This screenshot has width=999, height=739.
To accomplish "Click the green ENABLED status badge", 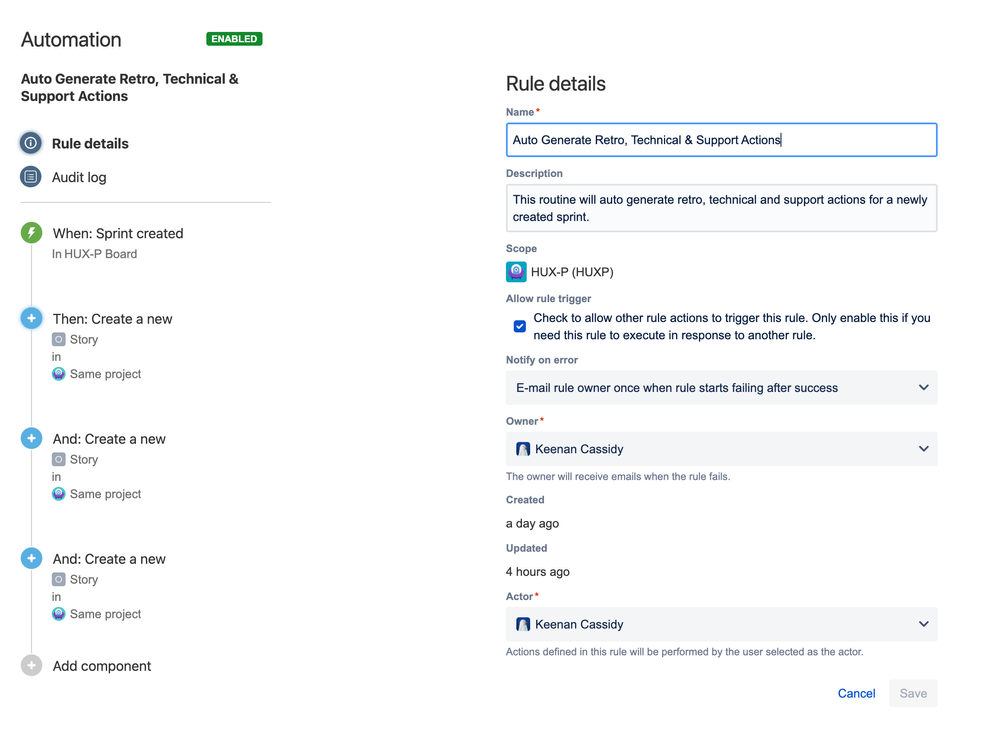I will pos(234,39).
